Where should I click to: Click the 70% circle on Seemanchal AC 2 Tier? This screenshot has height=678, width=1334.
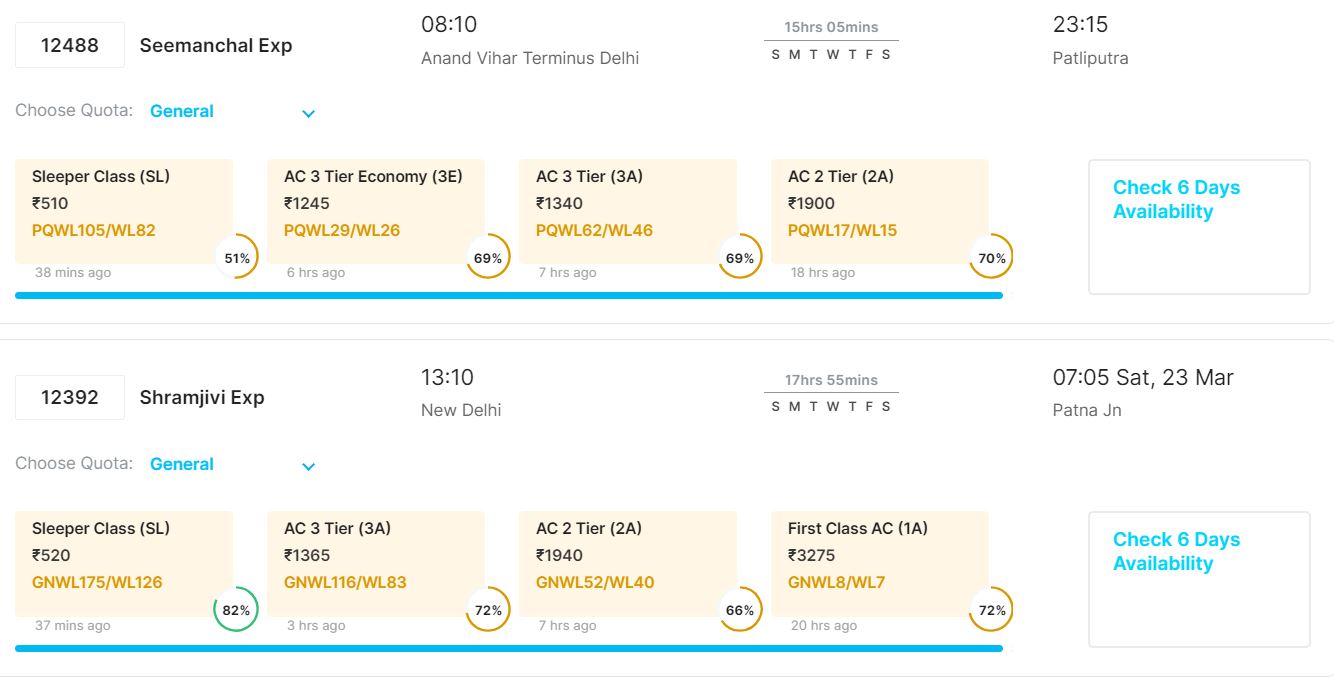tap(992, 258)
